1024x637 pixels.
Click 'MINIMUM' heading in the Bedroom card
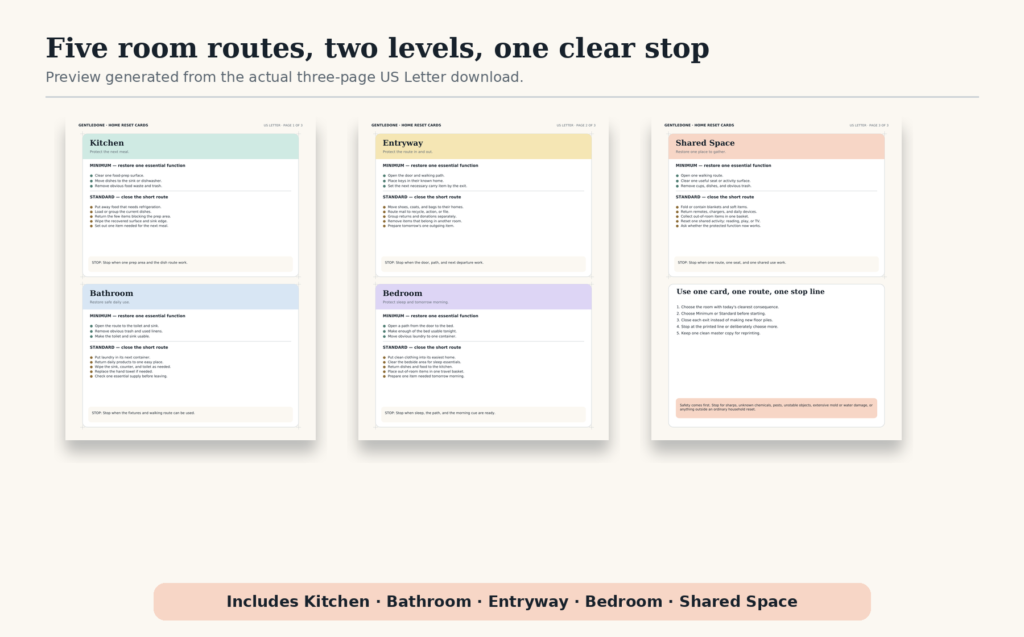(430, 316)
